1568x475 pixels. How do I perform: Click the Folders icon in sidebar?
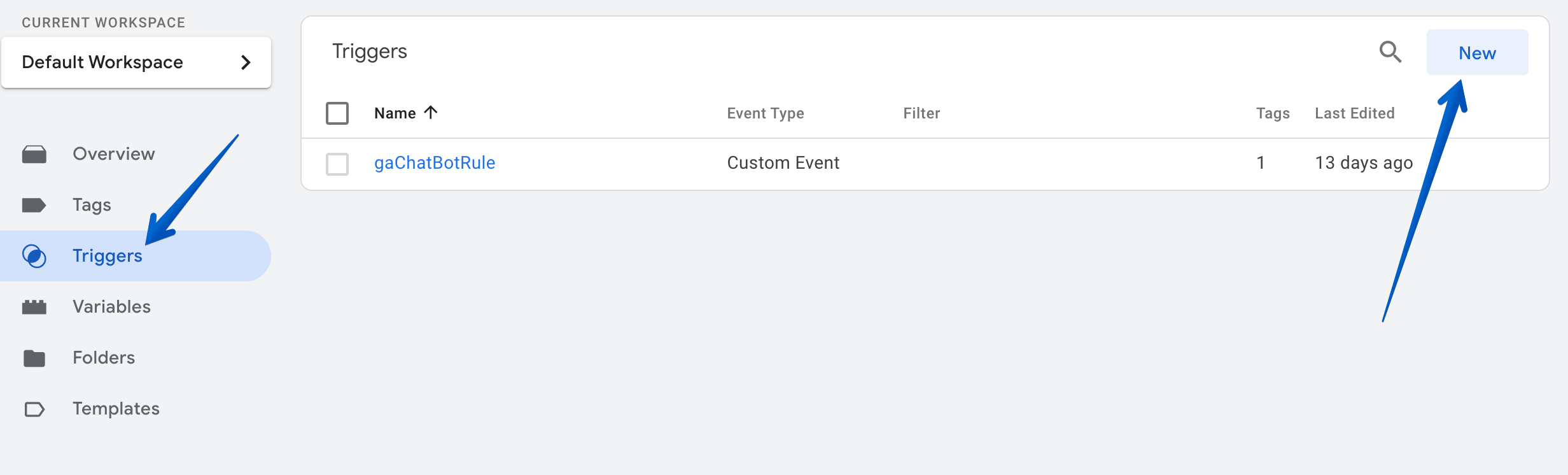click(34, 358)
